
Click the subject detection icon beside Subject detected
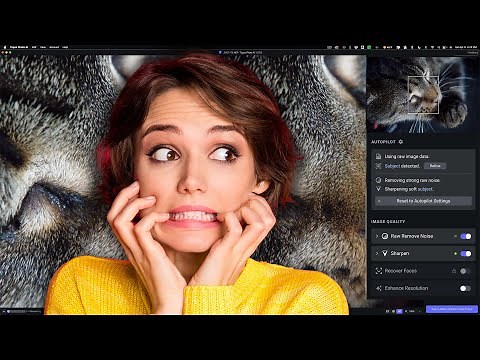tap(378, 166)
